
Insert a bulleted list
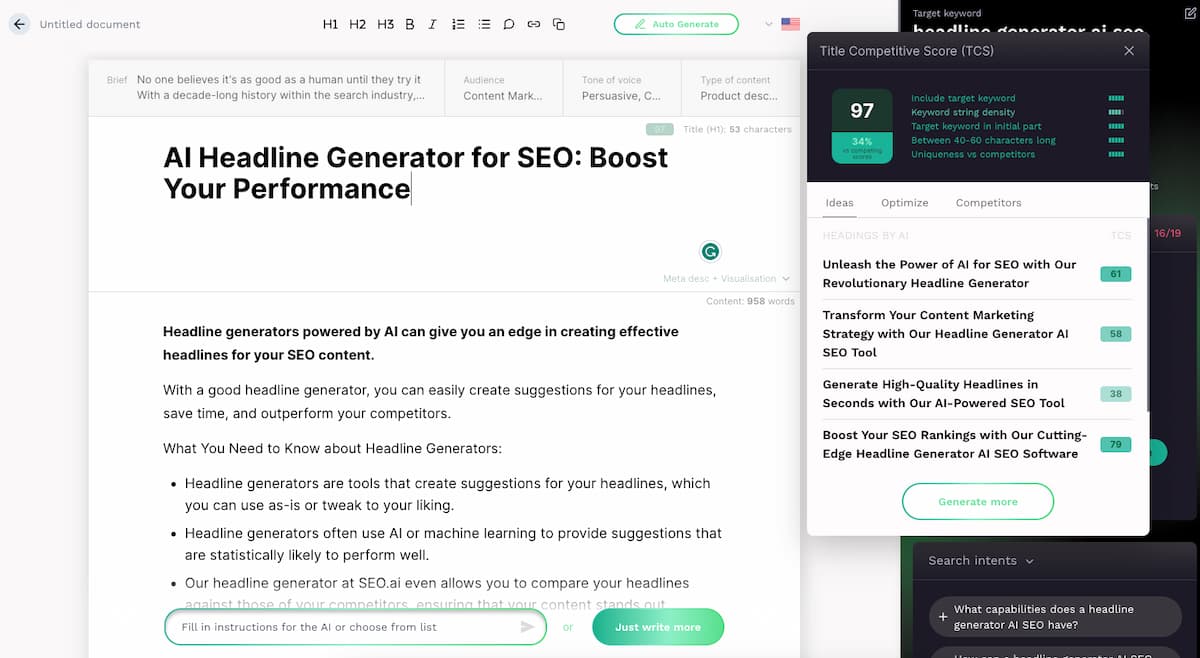pos(484,24)
